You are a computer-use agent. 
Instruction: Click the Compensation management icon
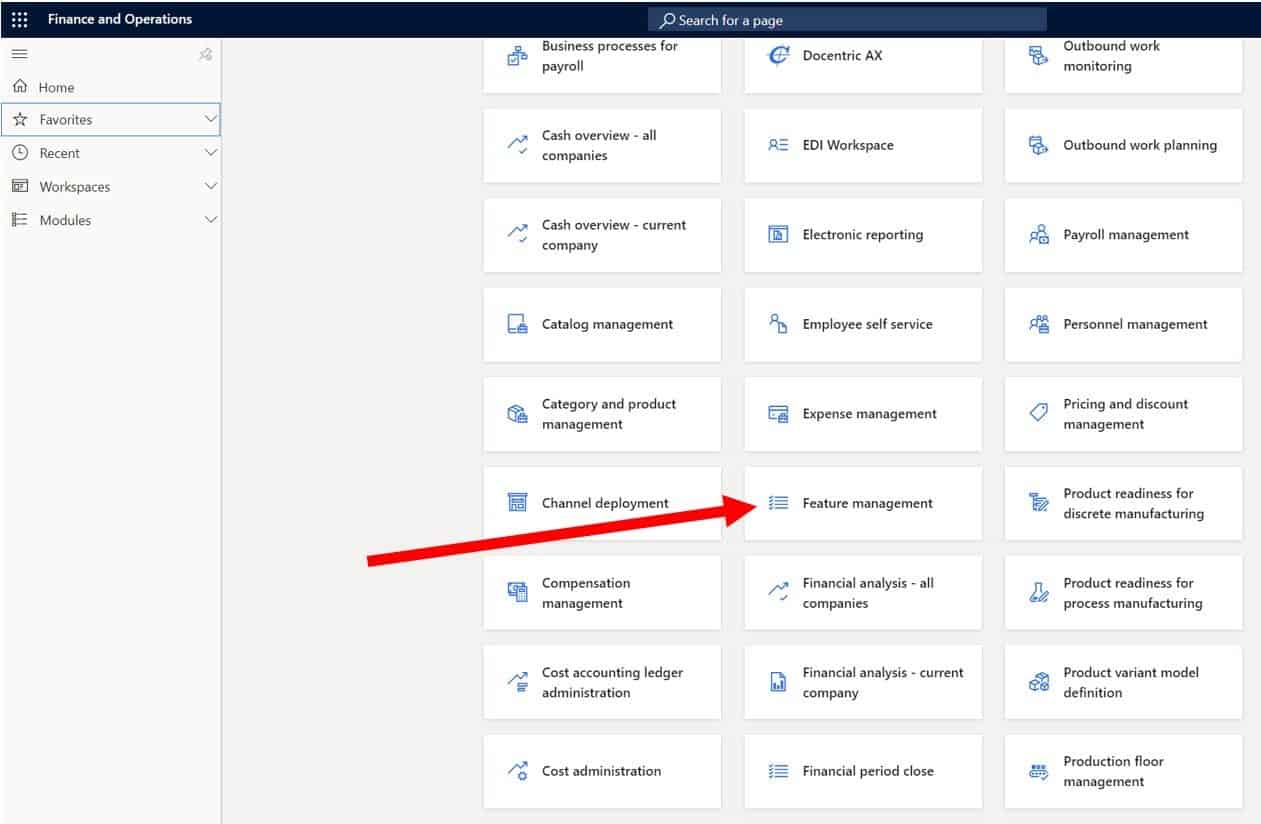point(517,592)
